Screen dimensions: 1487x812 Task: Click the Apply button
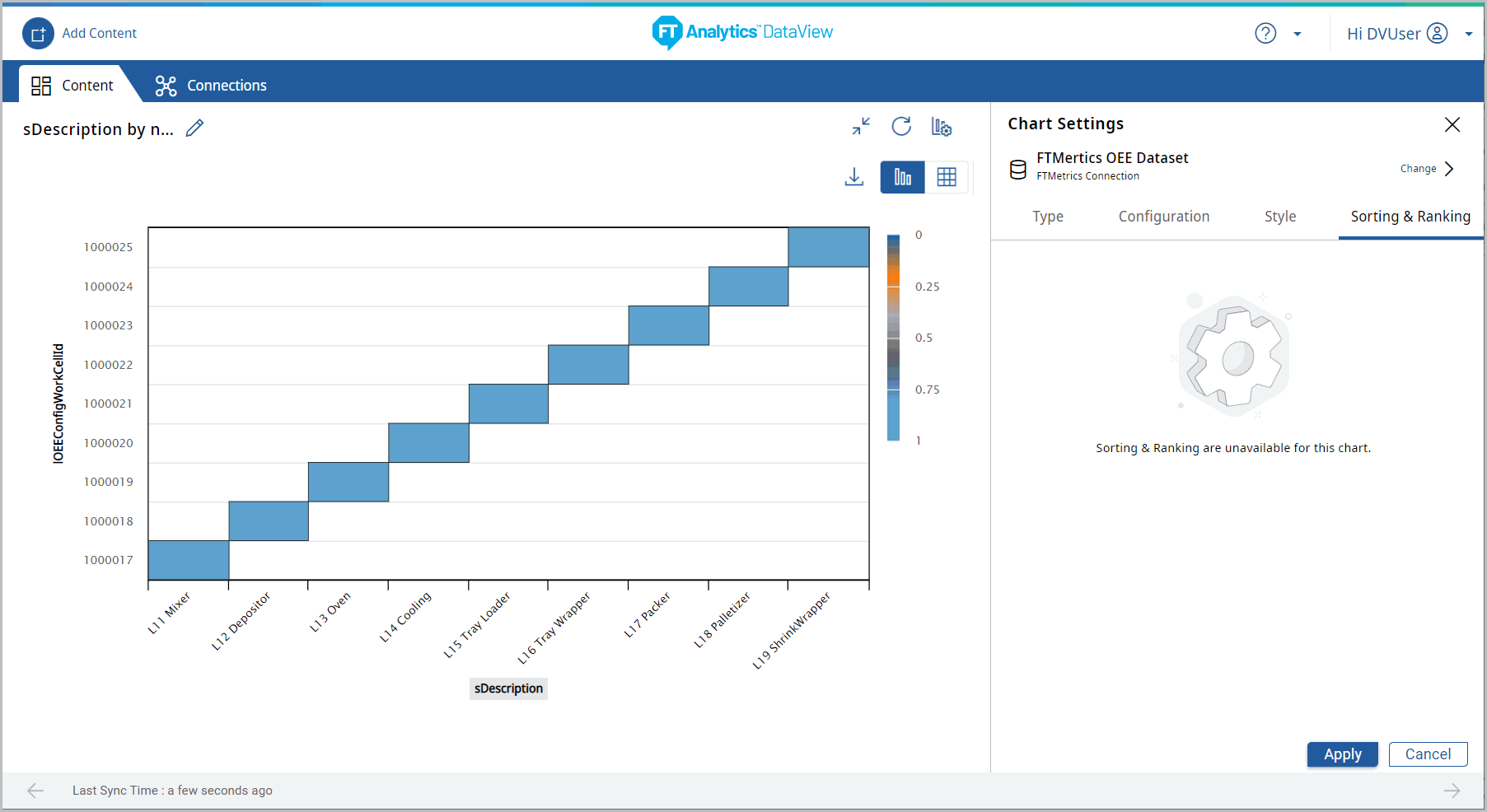click(1342, 754)
